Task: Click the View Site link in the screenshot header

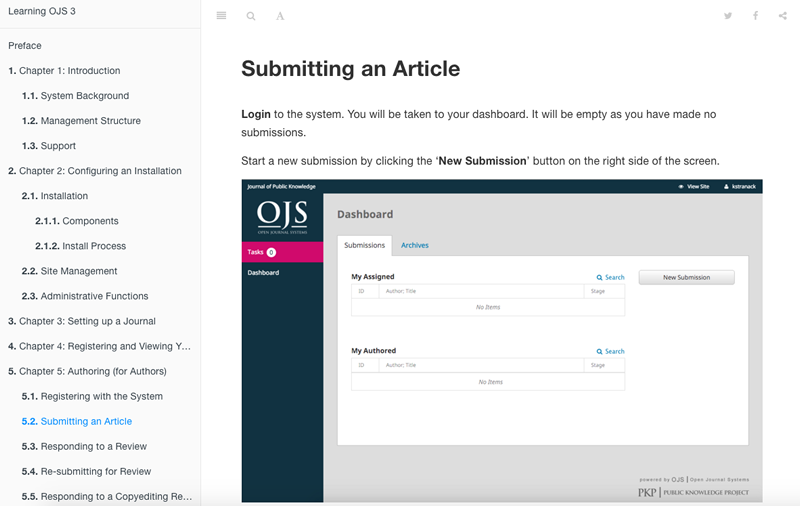Action: (694, 186)
